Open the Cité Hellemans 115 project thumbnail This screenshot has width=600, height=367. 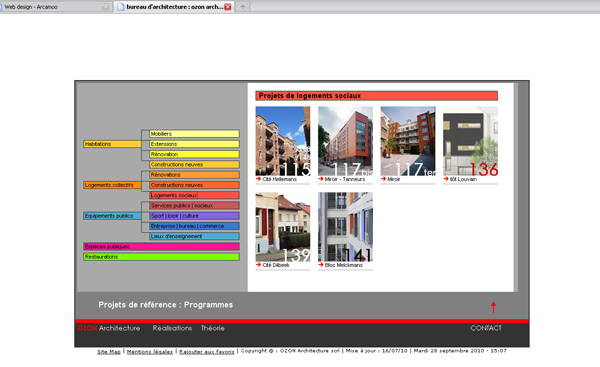(283, 141)
